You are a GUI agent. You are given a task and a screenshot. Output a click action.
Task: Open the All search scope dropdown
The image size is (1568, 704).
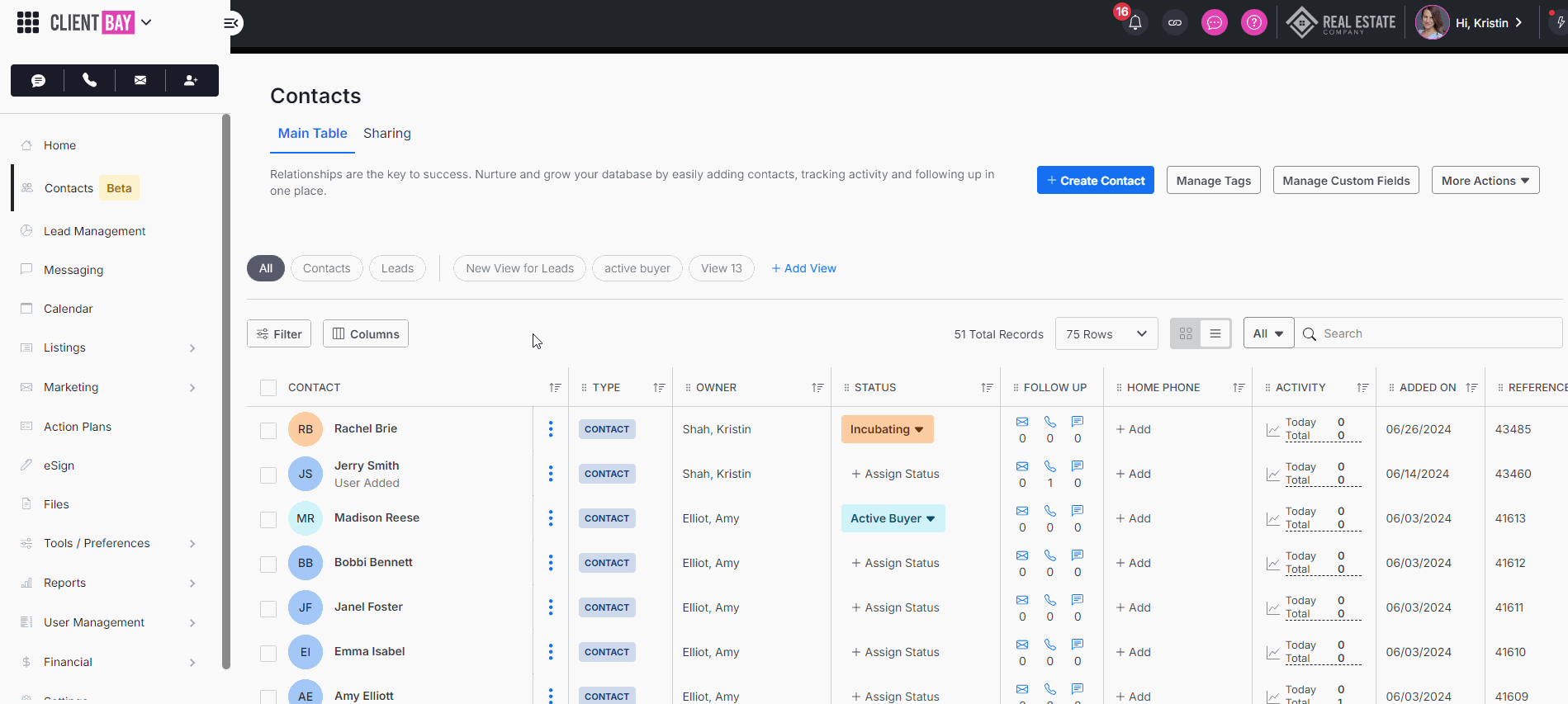tap(1268, 333)
